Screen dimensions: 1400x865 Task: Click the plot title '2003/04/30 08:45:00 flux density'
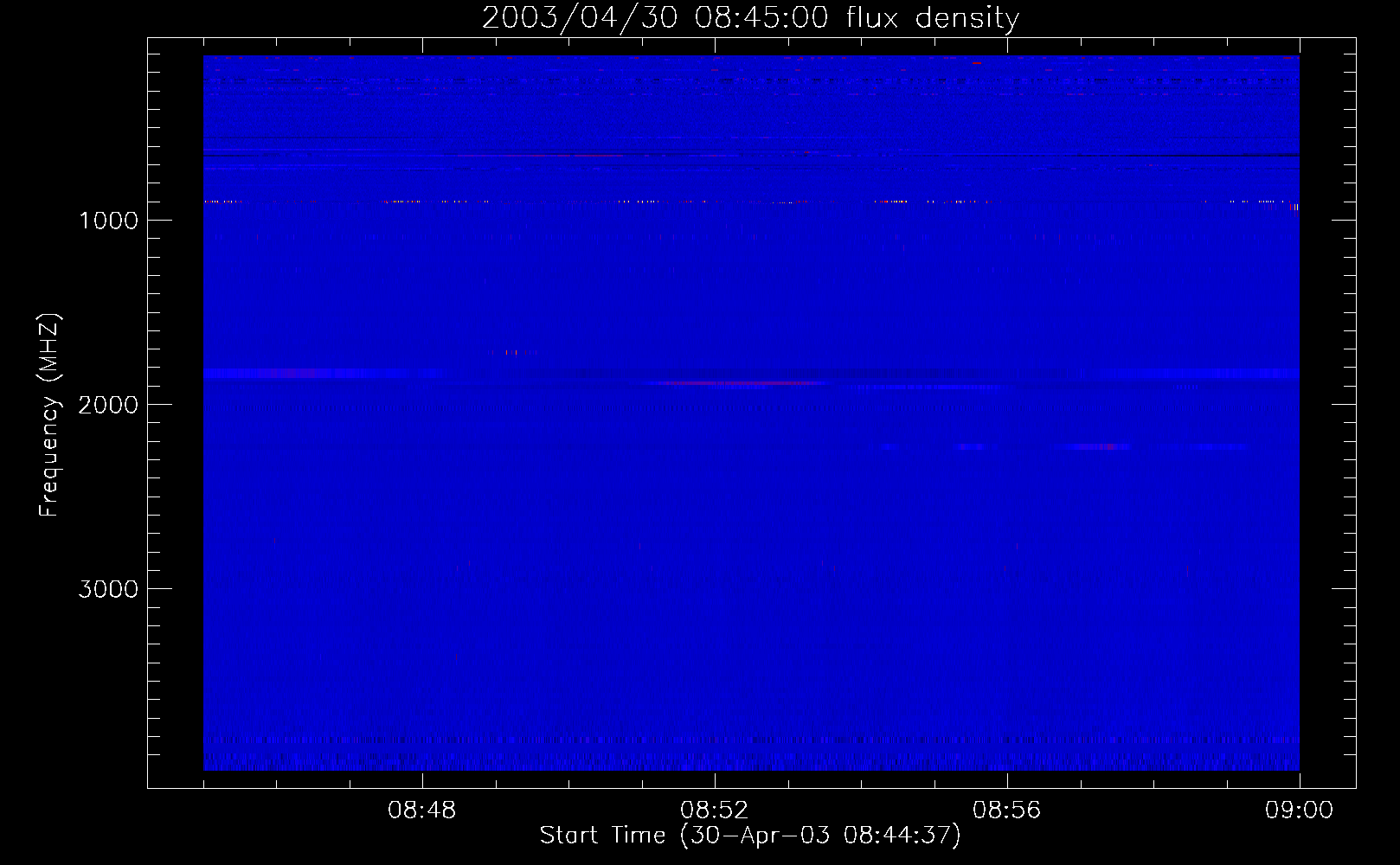pos(750,18)
